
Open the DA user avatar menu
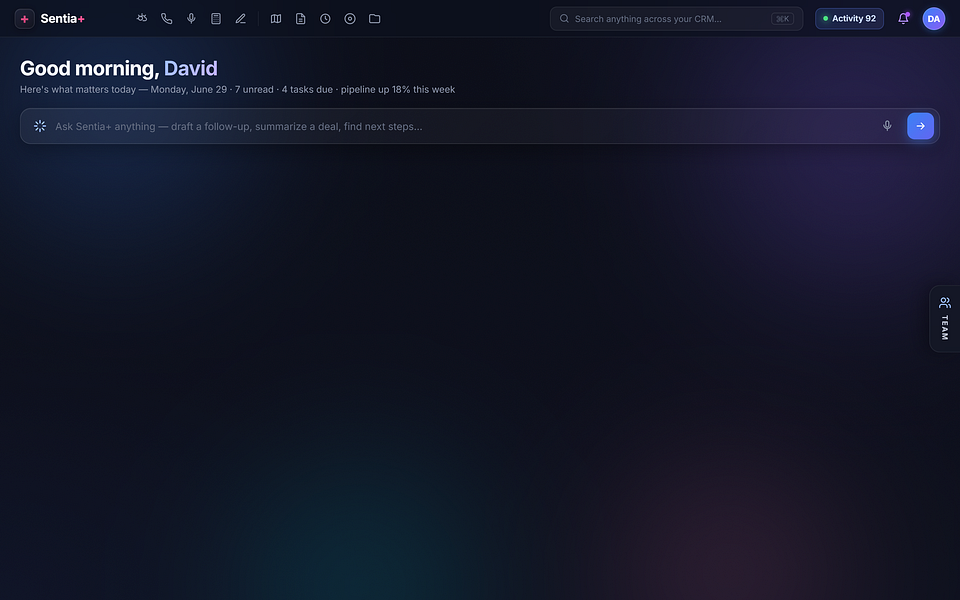click(934, 19)
